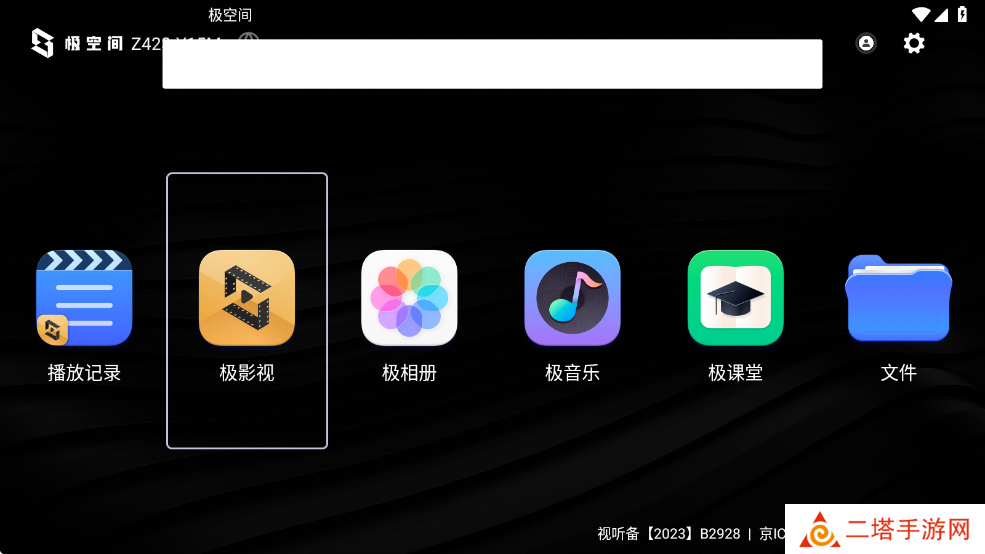Open the 极音乐 music app icon
985x554 pixels.
[x=572, y=297]
